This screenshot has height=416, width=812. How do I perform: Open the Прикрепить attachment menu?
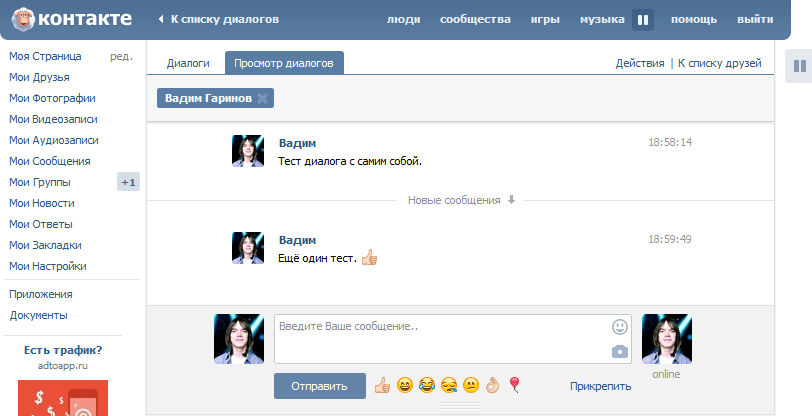[x=600, y=386]
